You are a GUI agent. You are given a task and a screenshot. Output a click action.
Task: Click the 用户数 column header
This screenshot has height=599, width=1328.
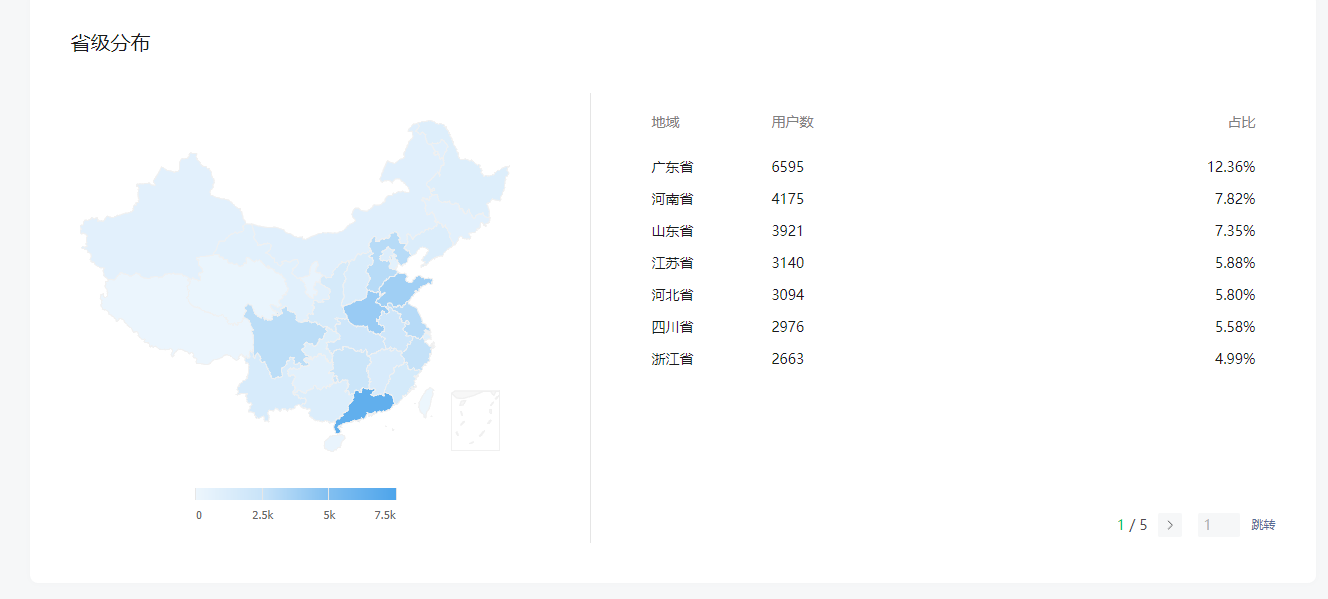[x=792, y=122]
